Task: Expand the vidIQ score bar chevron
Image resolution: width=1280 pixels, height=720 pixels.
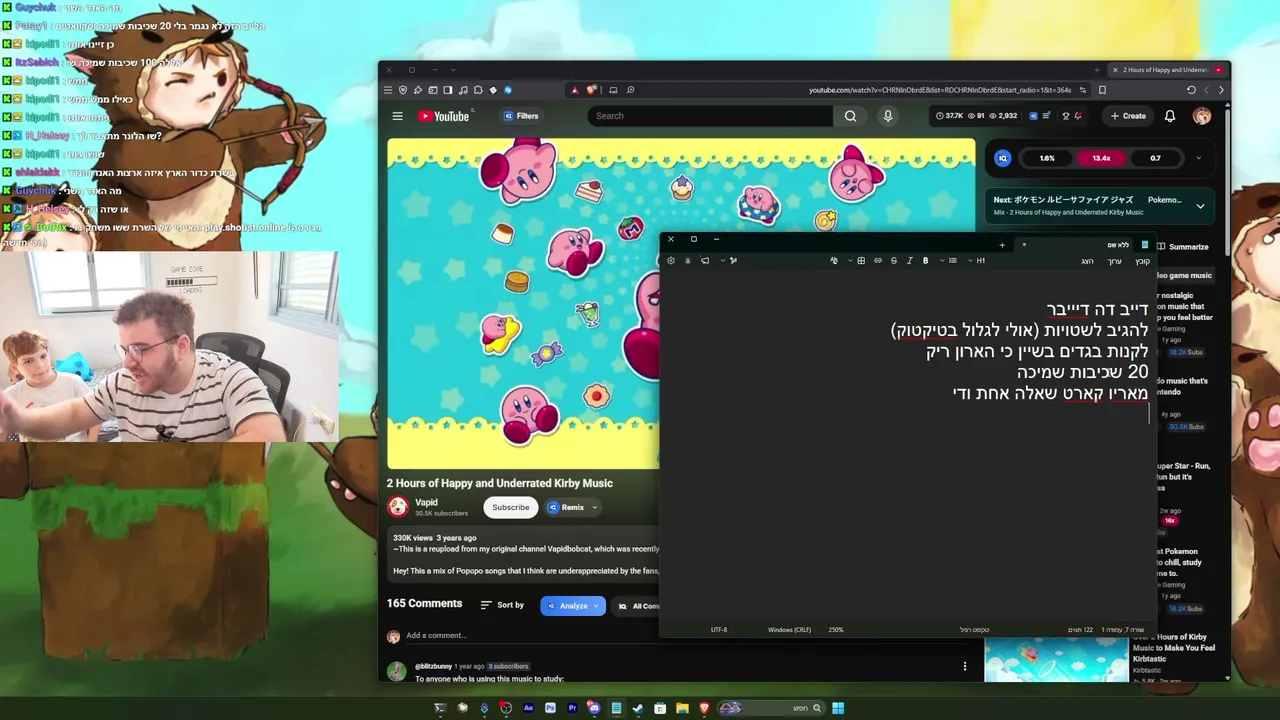Action: (1198, 158)
